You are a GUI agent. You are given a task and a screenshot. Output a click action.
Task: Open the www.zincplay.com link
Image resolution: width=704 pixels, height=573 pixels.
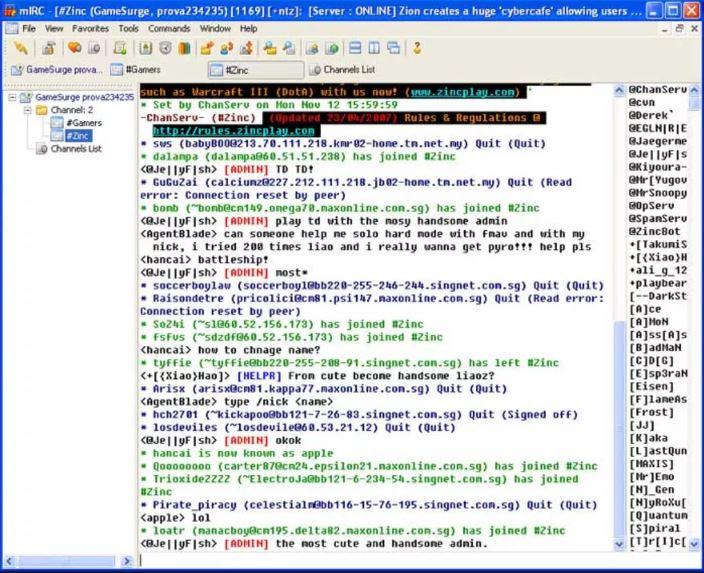tap(462, 92)
